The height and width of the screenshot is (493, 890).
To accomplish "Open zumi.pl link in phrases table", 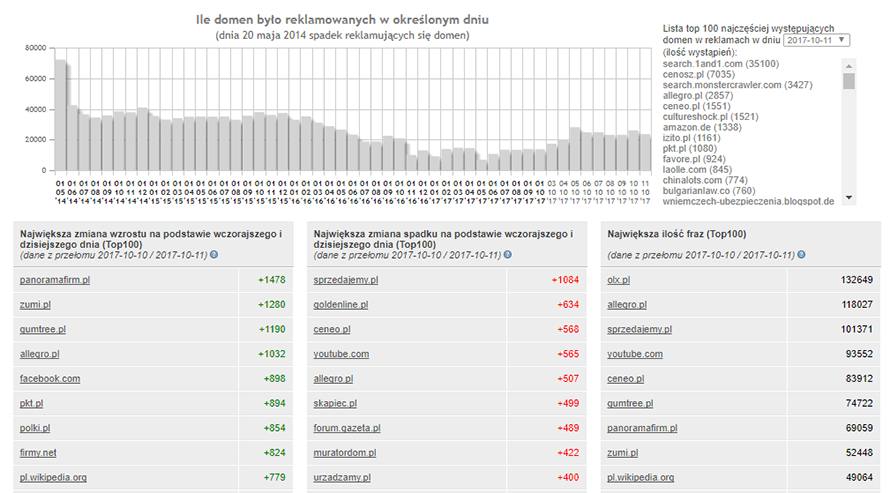I will coord(622,453).
